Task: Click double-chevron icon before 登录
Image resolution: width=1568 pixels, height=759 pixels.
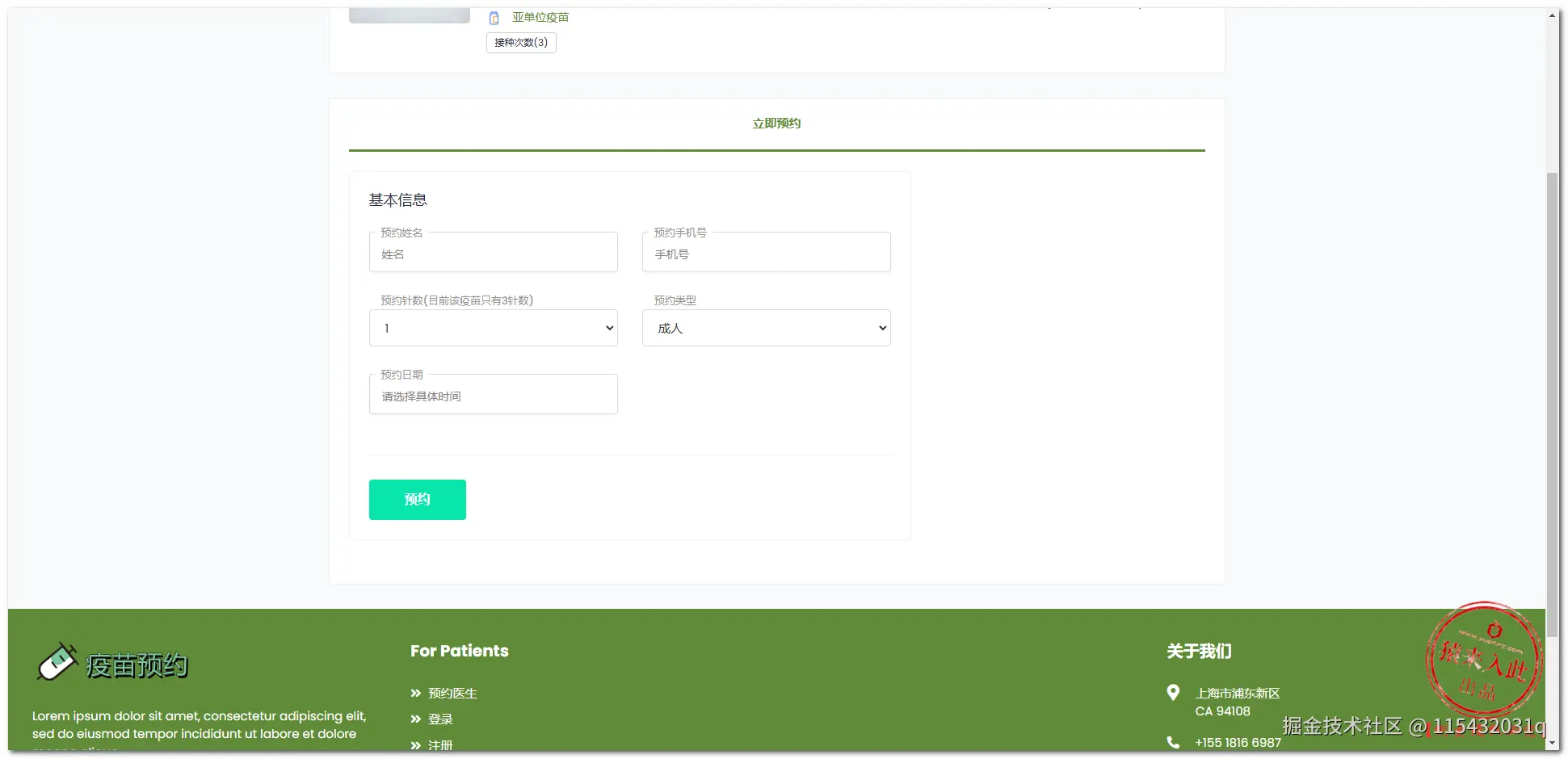Action: click(416, 719)
